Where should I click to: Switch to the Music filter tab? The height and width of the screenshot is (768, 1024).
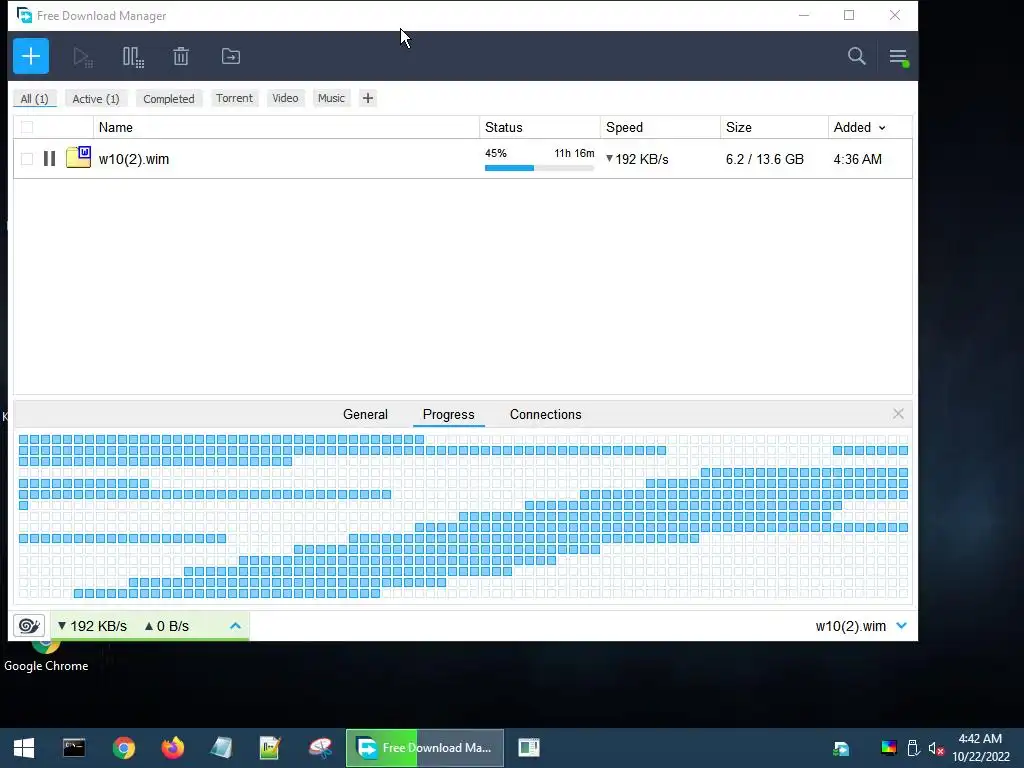tap(331, 98)
